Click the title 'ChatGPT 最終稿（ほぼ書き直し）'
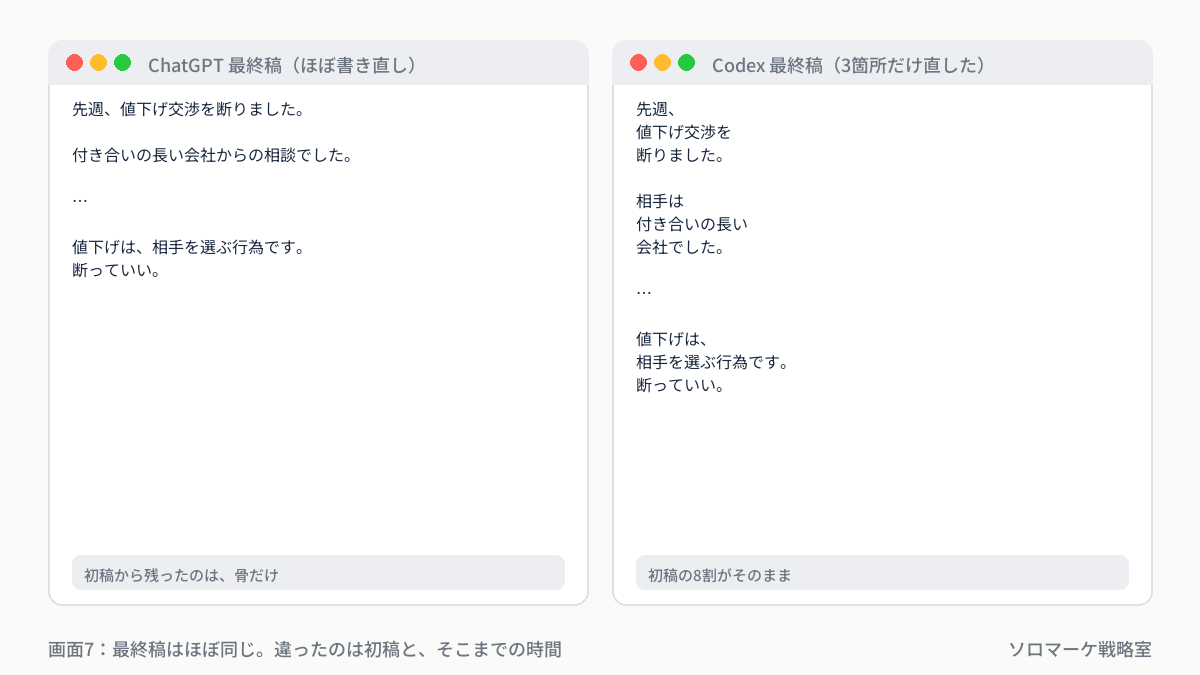Screen dimensions: 1200x675 [282, 65]
